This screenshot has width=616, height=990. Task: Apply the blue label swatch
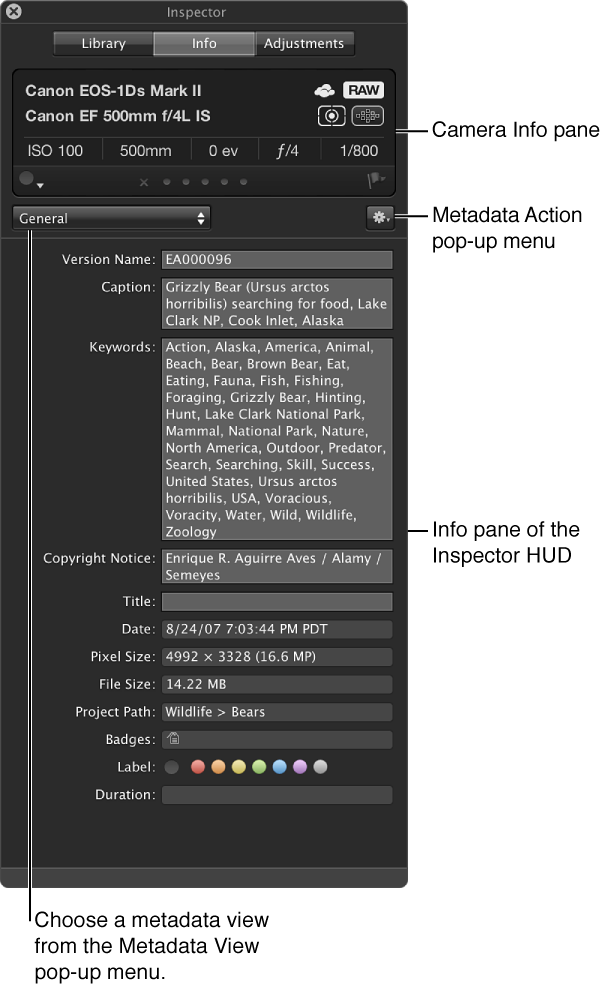coord(280,767)
